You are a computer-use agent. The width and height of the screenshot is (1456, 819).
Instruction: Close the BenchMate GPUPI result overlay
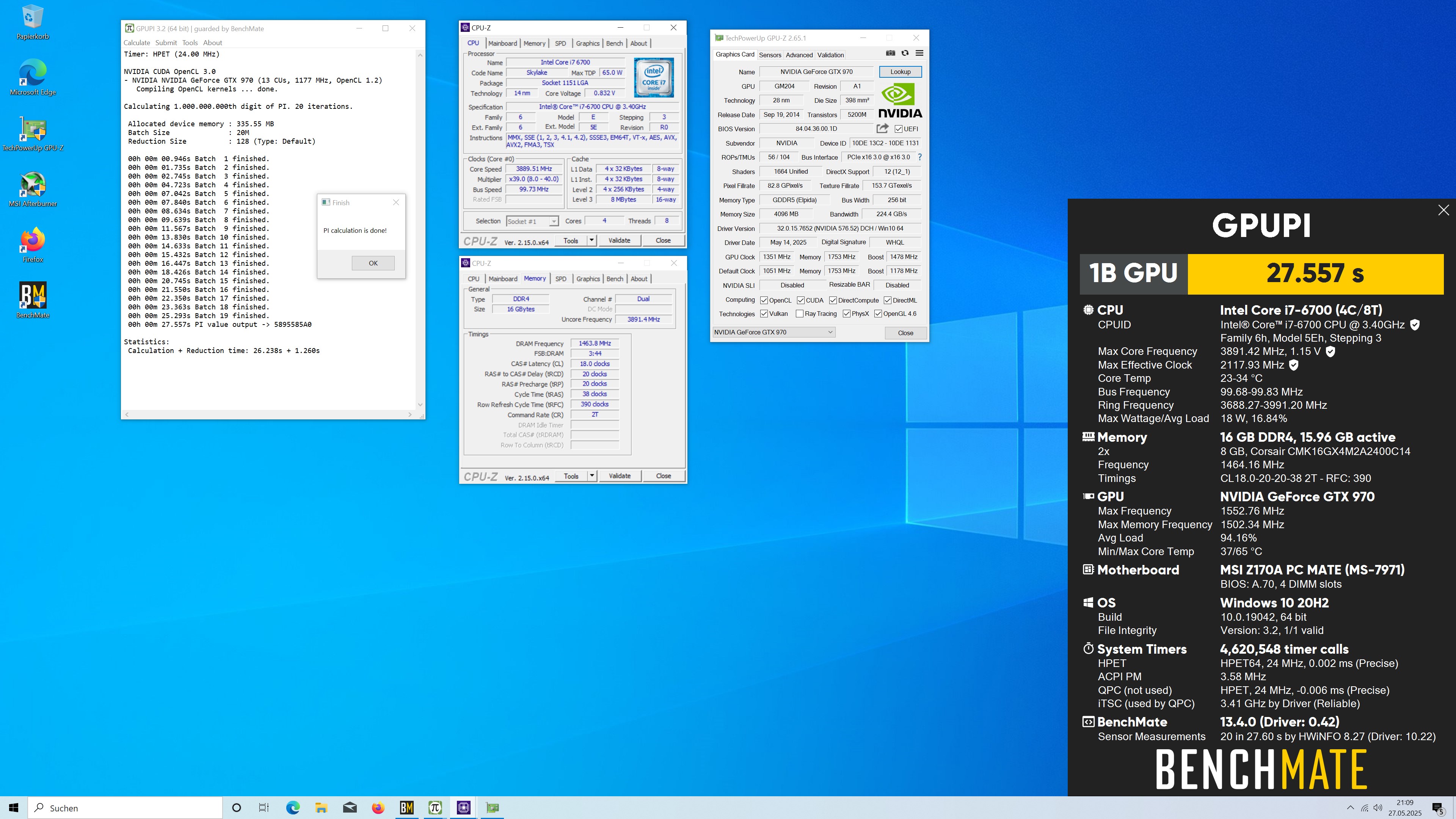[1443, 210]
